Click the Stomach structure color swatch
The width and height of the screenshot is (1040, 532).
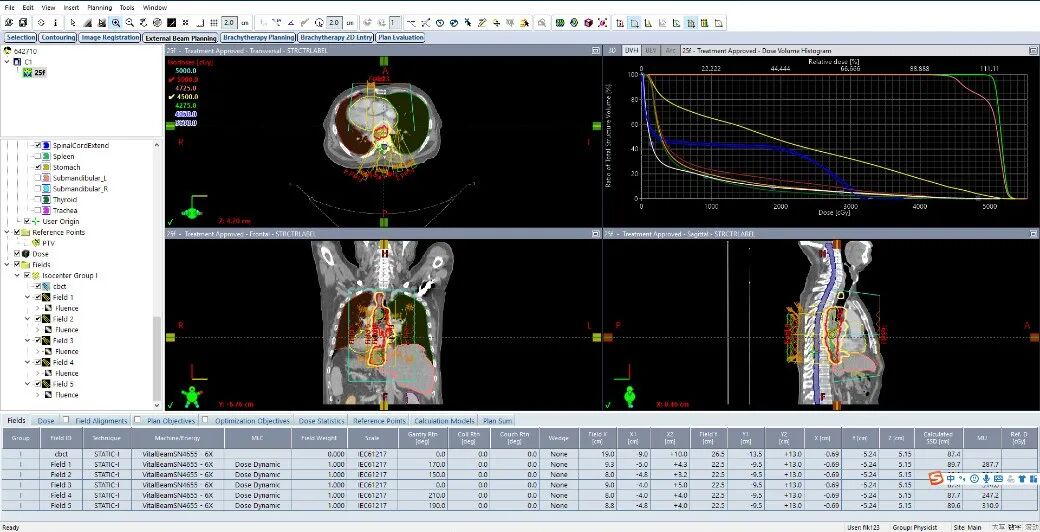click(x=46, y=167)
